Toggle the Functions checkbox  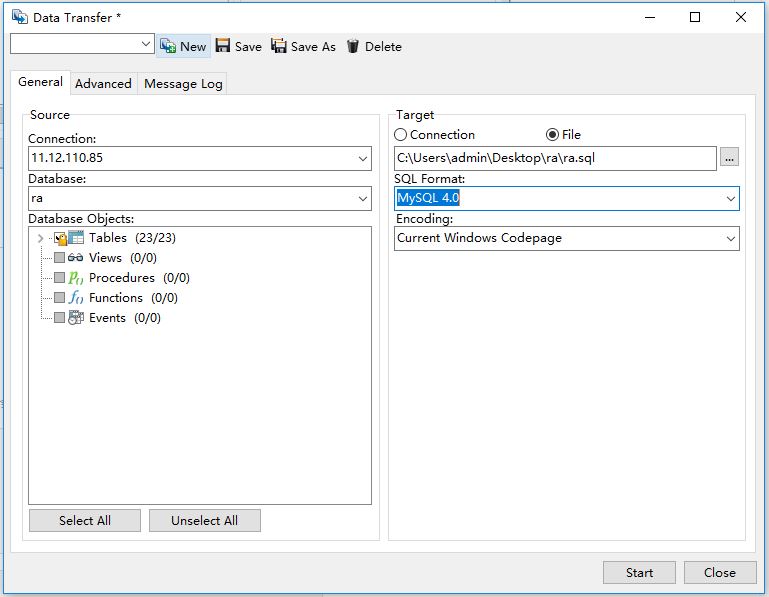pos(59,298)
